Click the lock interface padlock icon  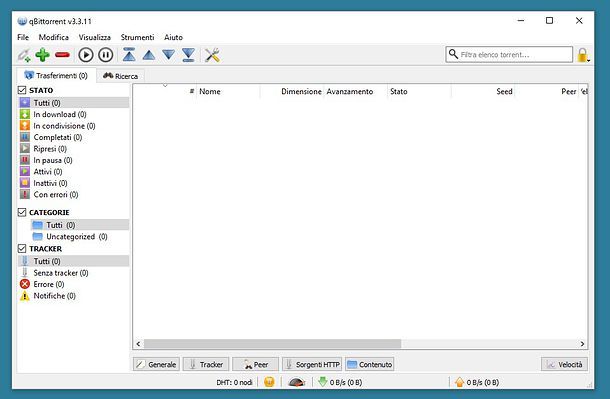[582, 55]
